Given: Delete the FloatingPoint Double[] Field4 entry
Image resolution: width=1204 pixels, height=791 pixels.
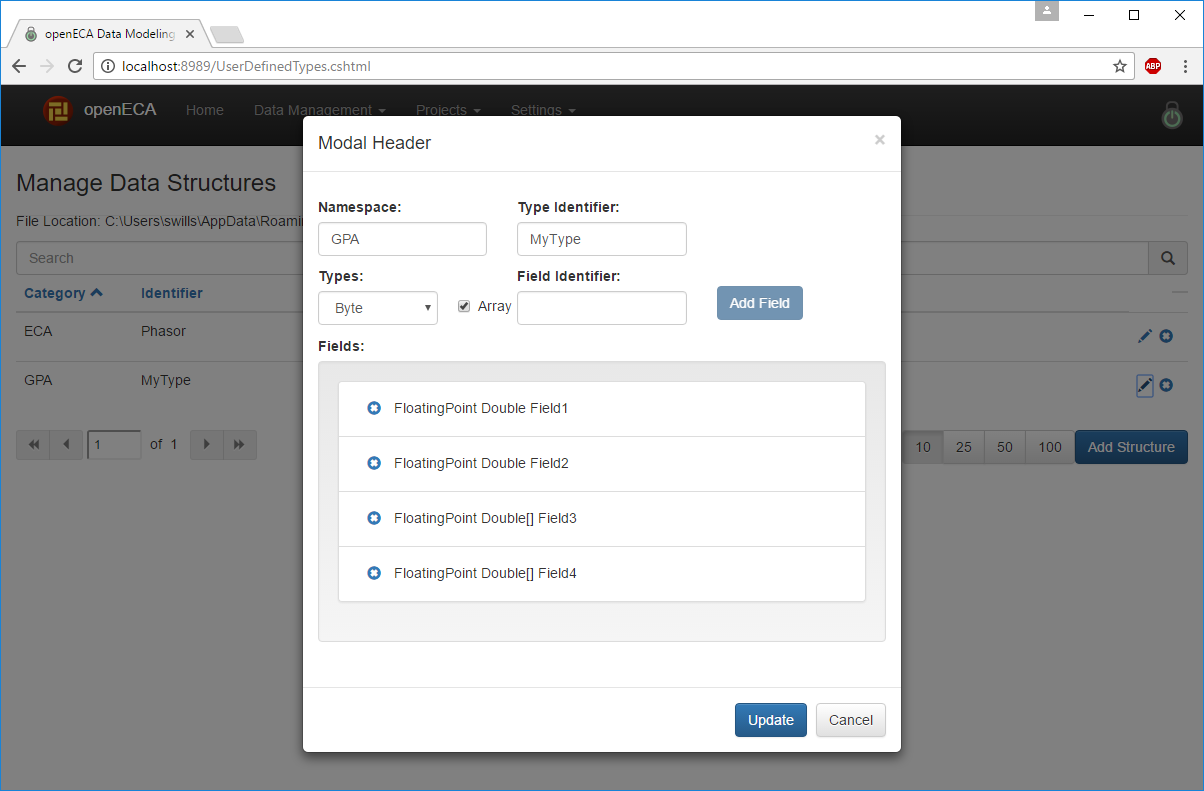Looking at the screenshot, I should click(374, 573).
